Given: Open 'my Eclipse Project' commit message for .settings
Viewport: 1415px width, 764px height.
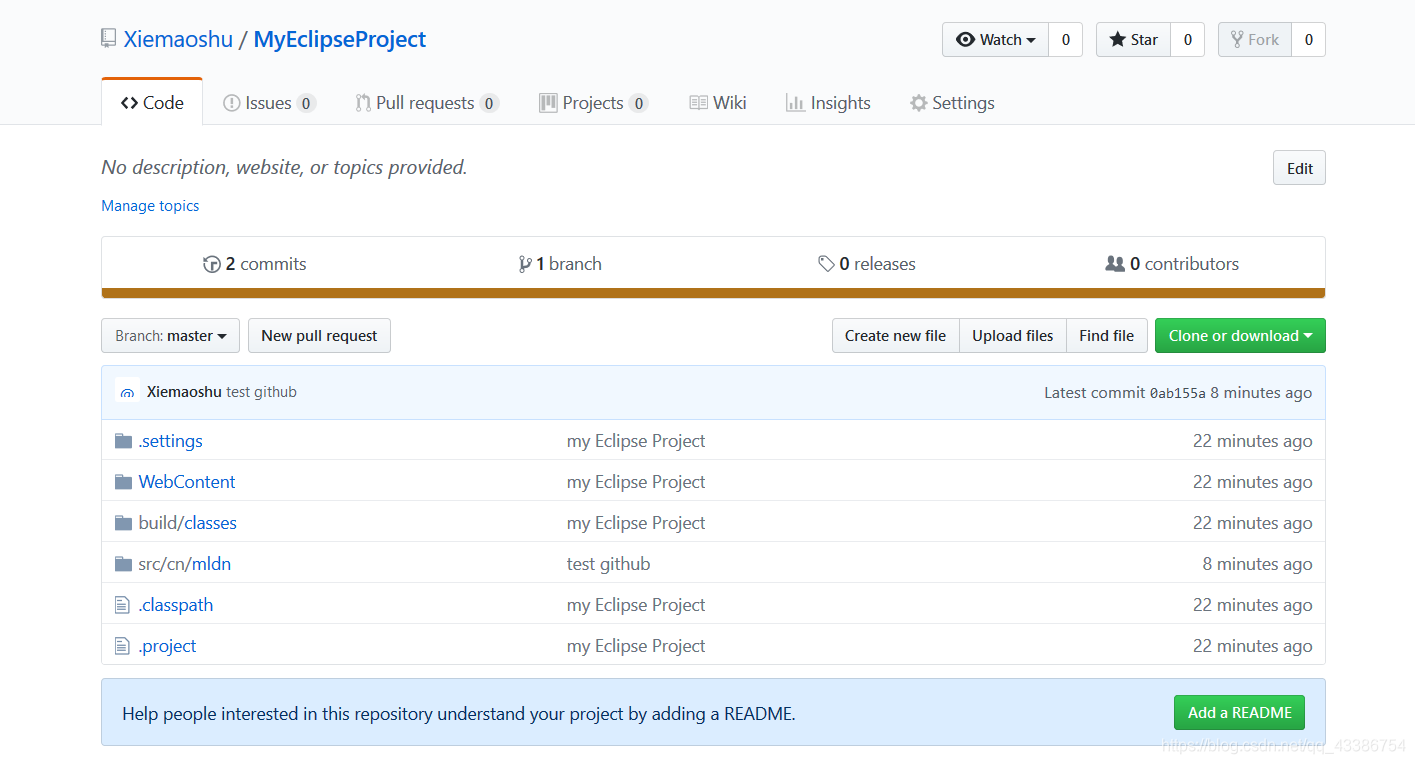Looking at the screenshot, I should [636, 441].
